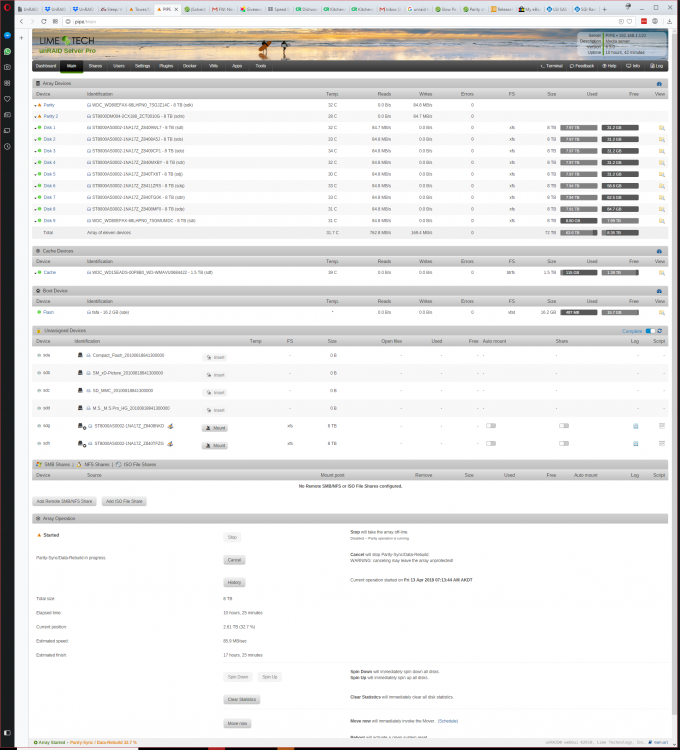The height and width of the screenshot is (750, 680).
Task: Open a new browser tab with the plus button
Action: [x=604, y=9]
